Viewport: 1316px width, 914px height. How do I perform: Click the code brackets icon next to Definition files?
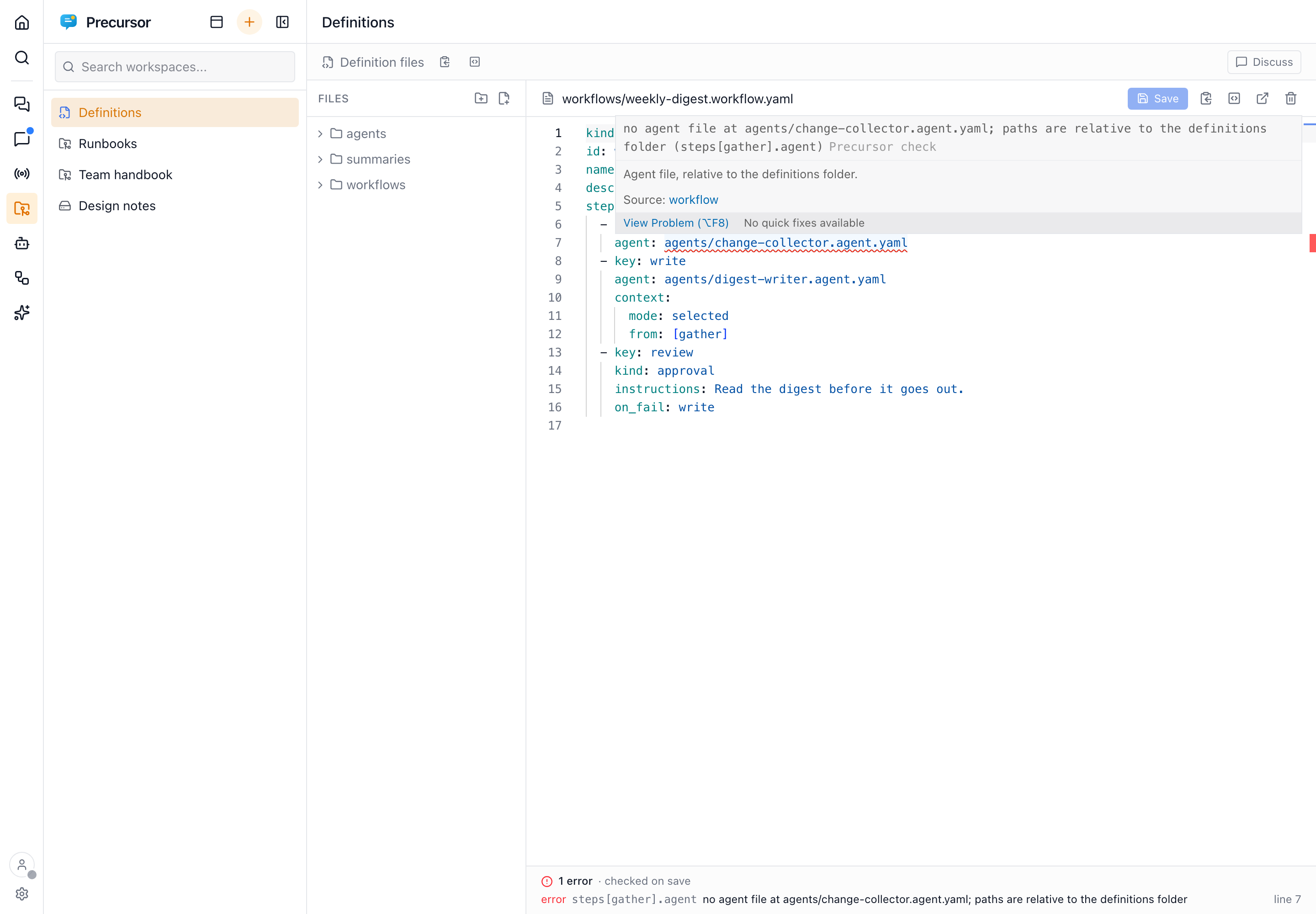pos(475,62)
